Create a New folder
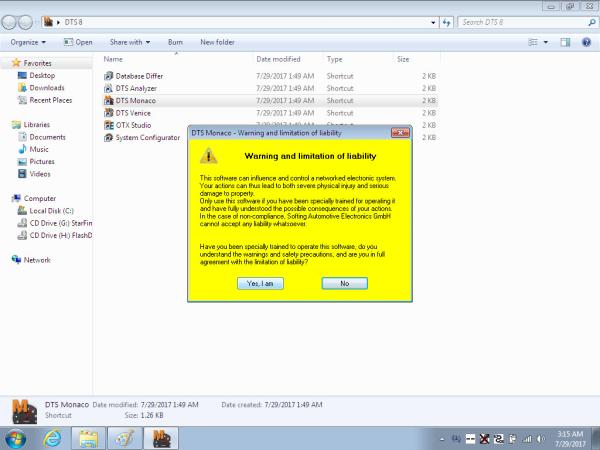This screenshot has width=600, height=450. [217, 42]
